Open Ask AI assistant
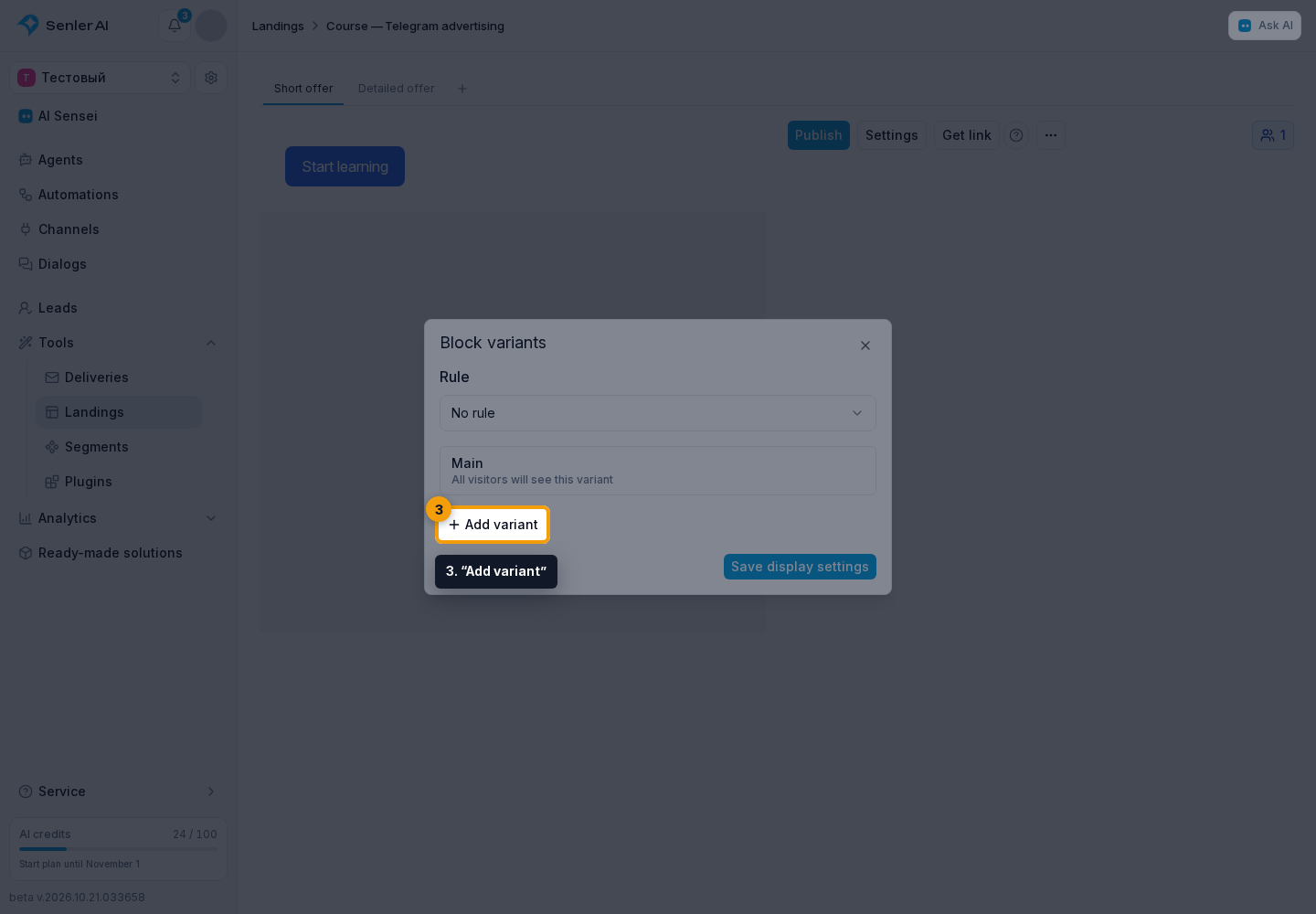The image size is (1316, 914). [x=1265, y=26]
